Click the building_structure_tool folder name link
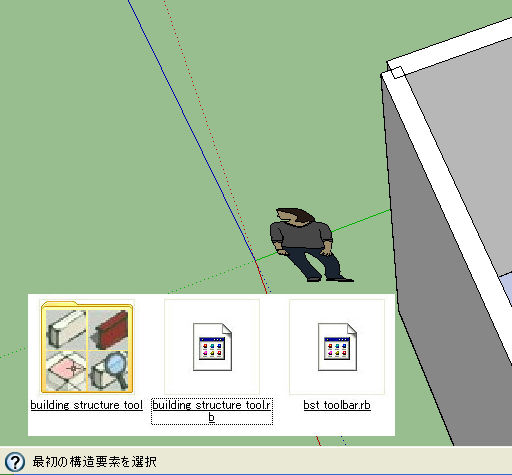The height and width of the screenshot is (475, 512). coord(87,405)
